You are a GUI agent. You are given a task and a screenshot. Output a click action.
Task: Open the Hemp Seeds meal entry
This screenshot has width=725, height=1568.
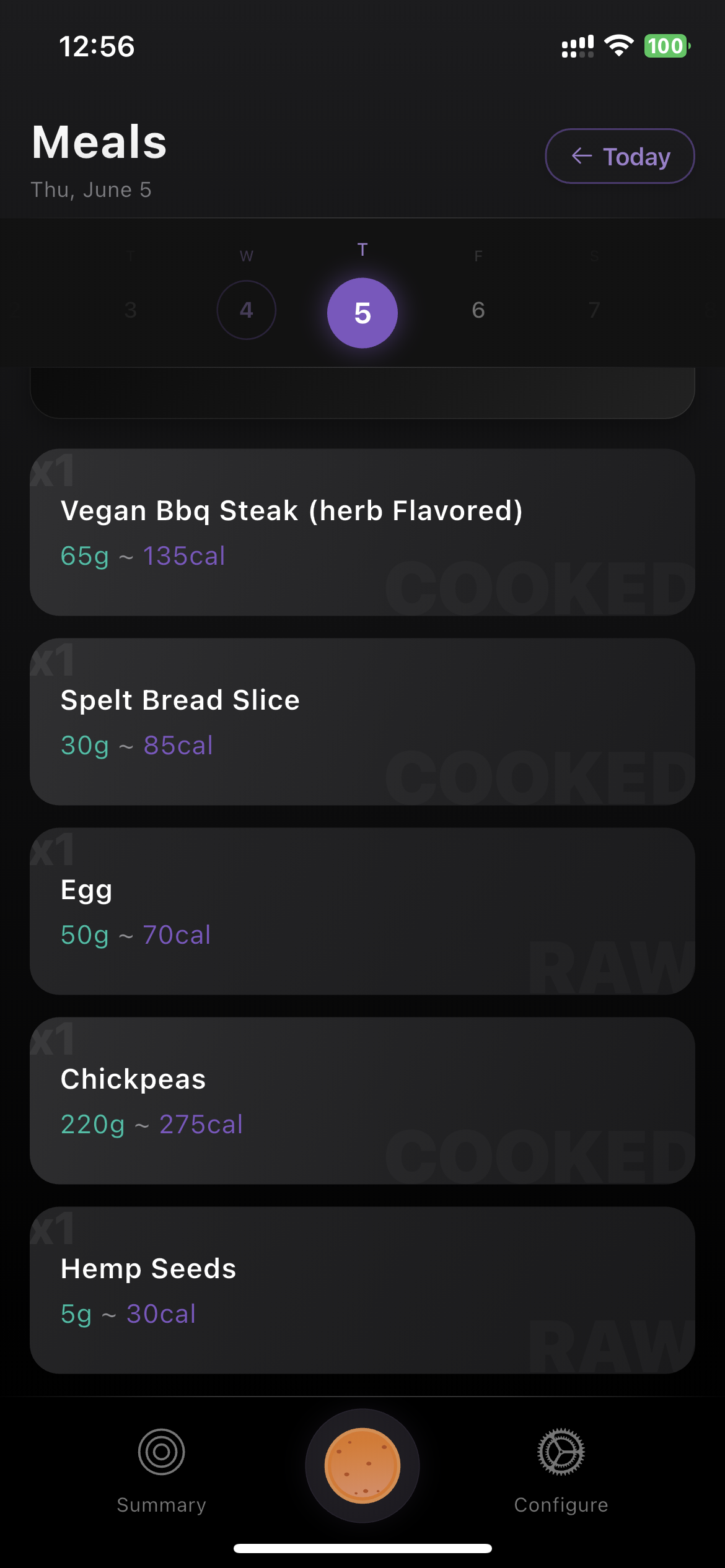[362, 1290]
